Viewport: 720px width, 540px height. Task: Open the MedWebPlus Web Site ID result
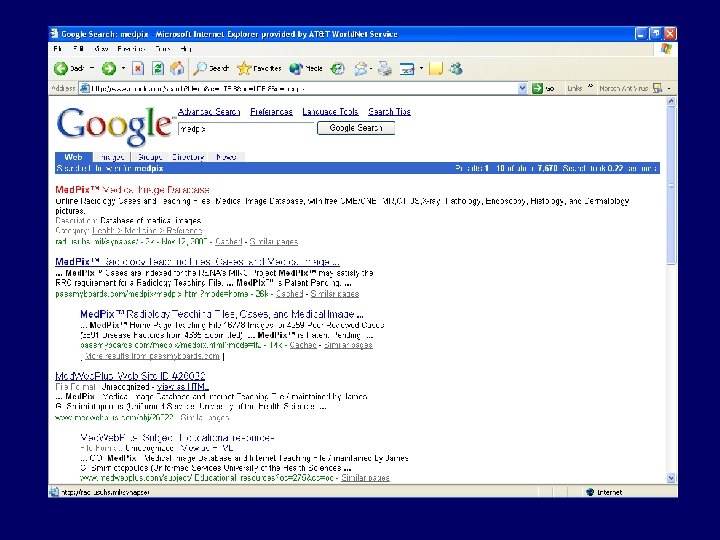coord(130,376)
